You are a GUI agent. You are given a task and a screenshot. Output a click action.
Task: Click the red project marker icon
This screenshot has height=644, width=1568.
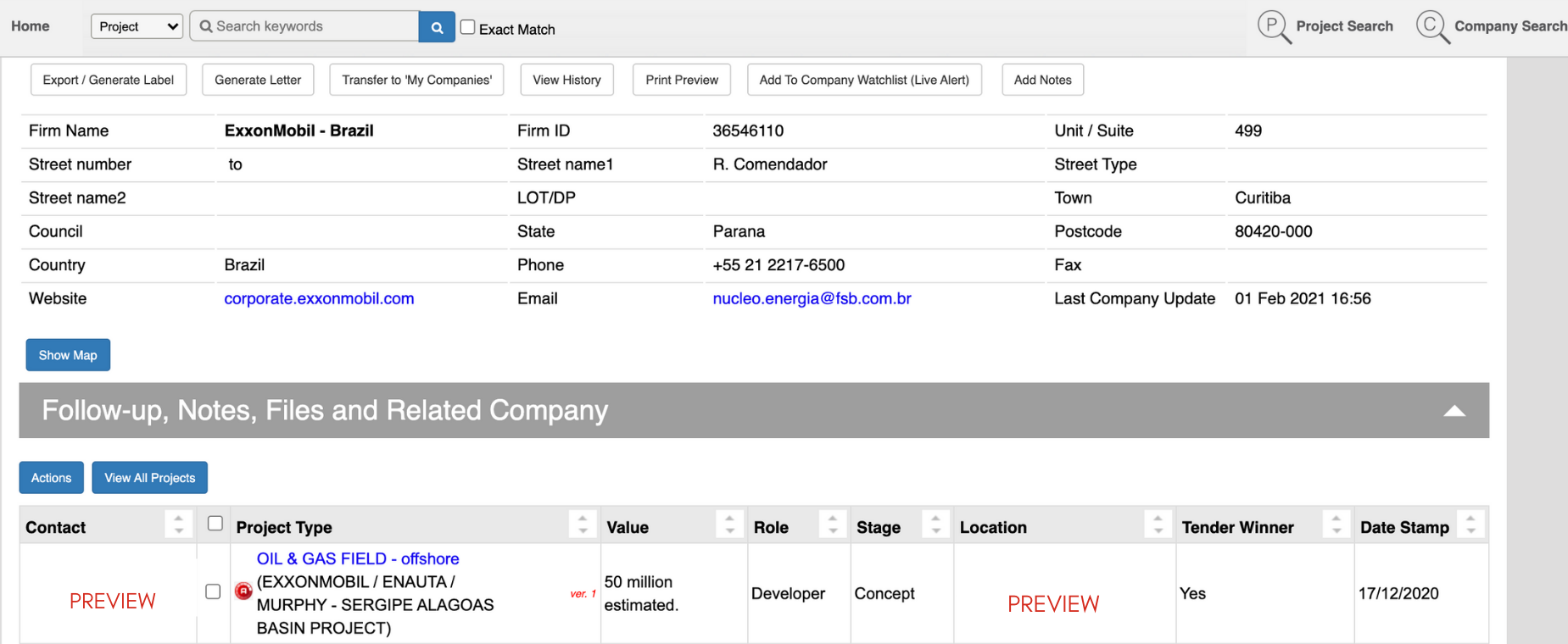coord(243,591)
